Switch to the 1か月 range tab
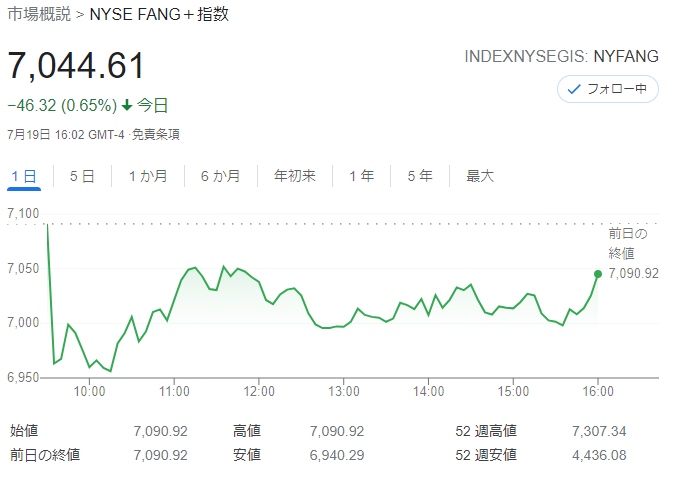This screenshot has width=674, height=479. (148, 176)
